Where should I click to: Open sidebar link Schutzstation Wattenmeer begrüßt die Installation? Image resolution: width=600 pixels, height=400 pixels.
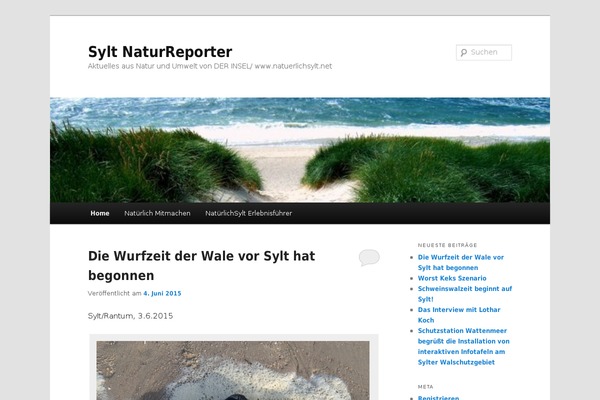click(x=463, y=346)
